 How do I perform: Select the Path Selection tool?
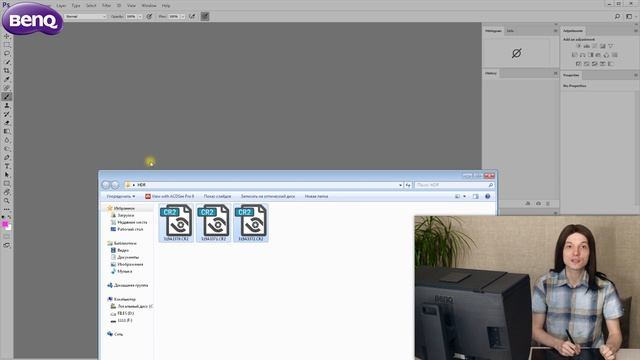pos(7,175)
